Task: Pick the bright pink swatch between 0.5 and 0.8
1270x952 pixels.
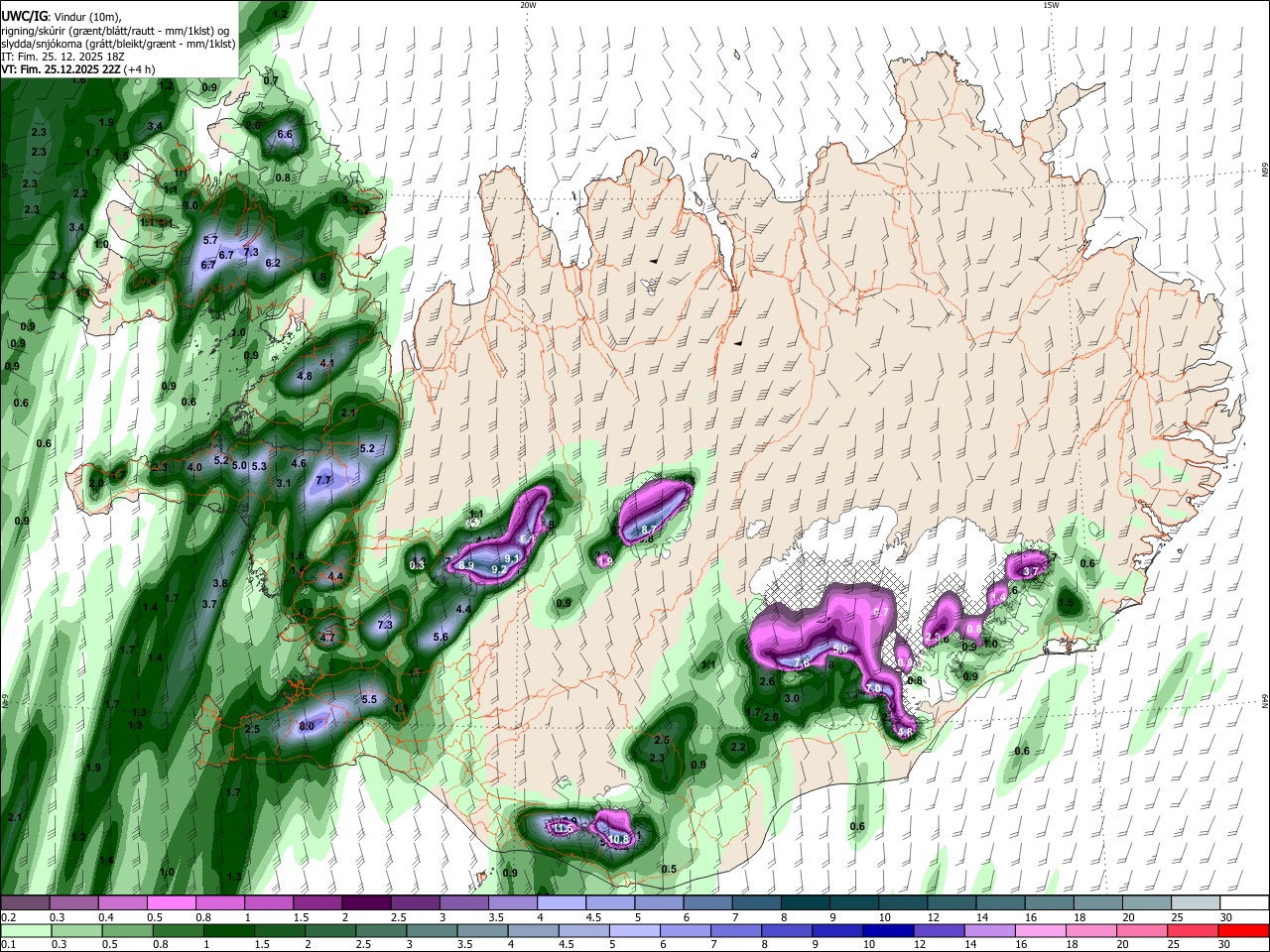Action: [171, 903]
